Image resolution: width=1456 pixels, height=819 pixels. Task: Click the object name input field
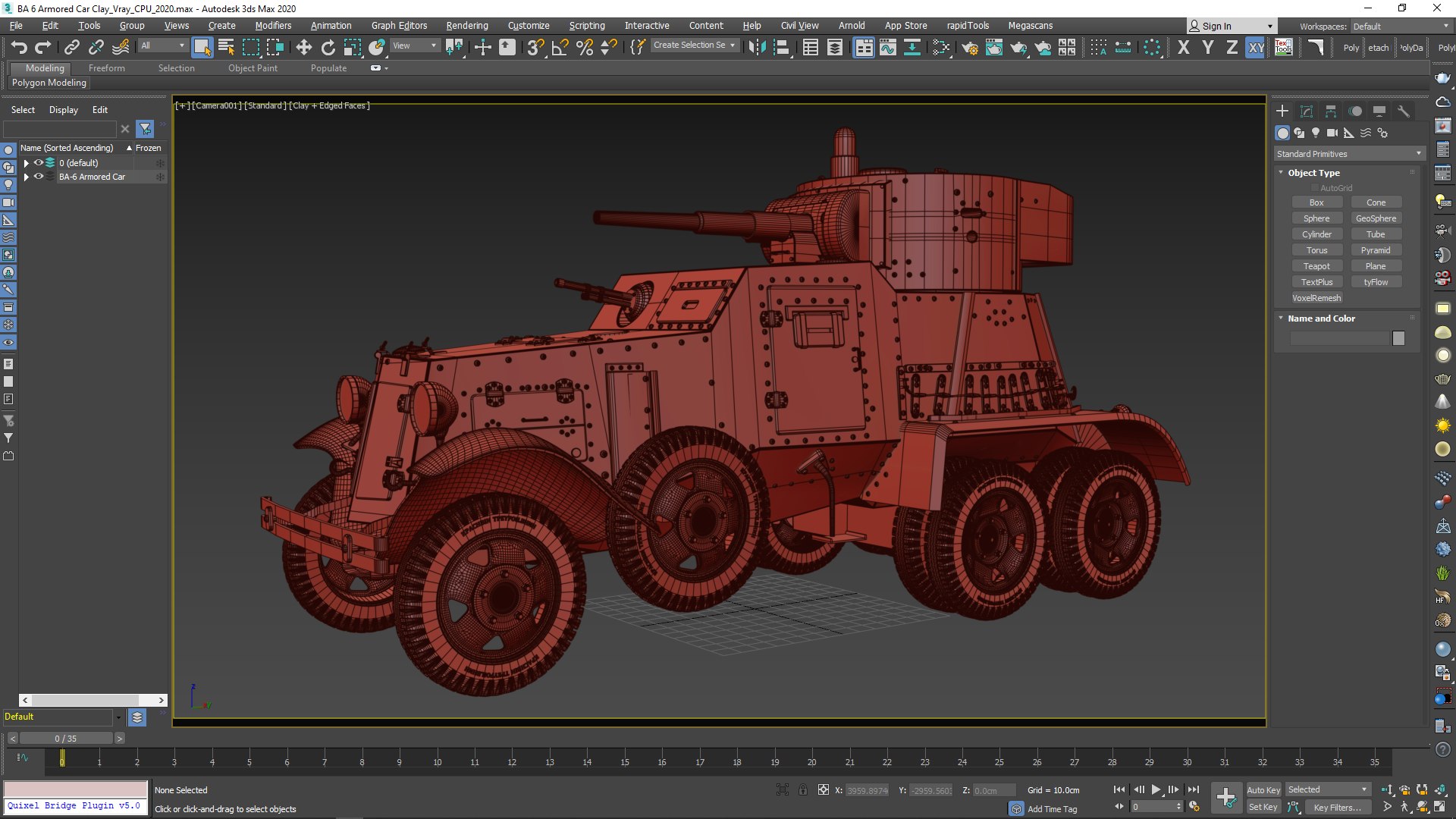[1339, 339]
